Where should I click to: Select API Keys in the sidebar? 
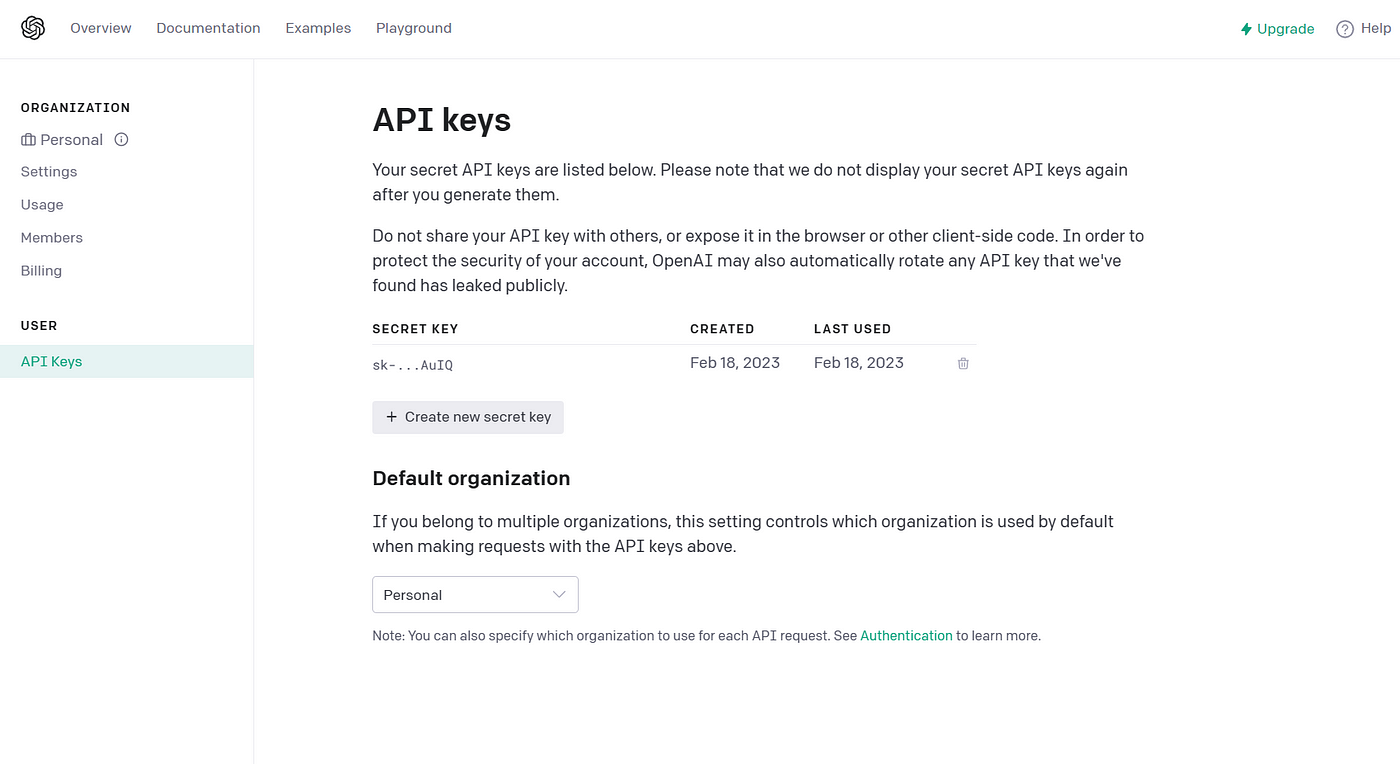(126, 362)
